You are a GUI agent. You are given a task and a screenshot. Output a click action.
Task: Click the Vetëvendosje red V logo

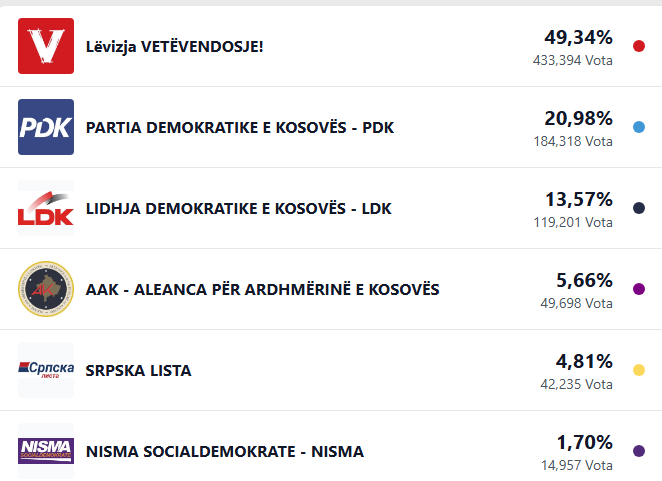coord(46,46)
